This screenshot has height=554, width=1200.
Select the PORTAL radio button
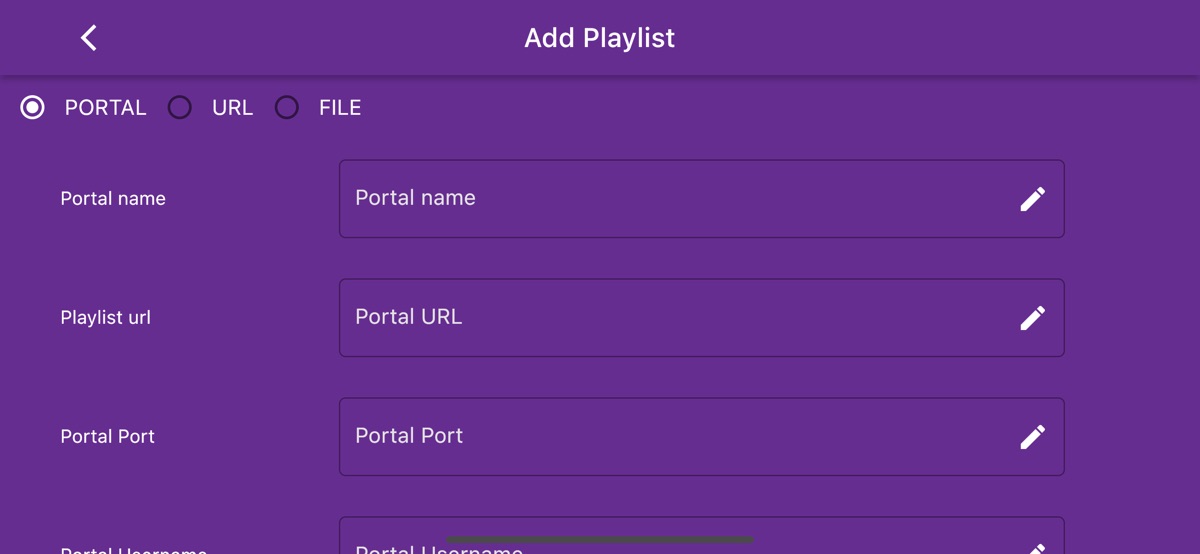click(33, 108)
